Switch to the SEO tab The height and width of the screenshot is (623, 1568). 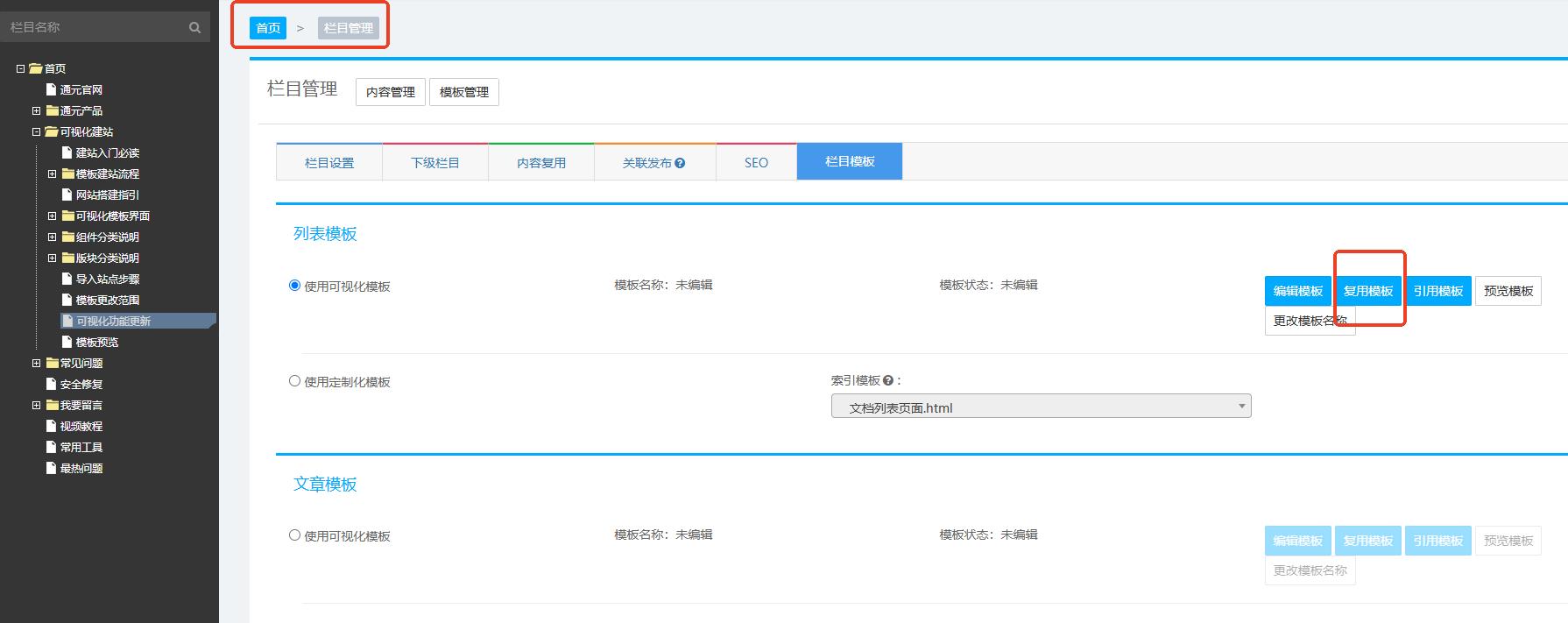756,163
